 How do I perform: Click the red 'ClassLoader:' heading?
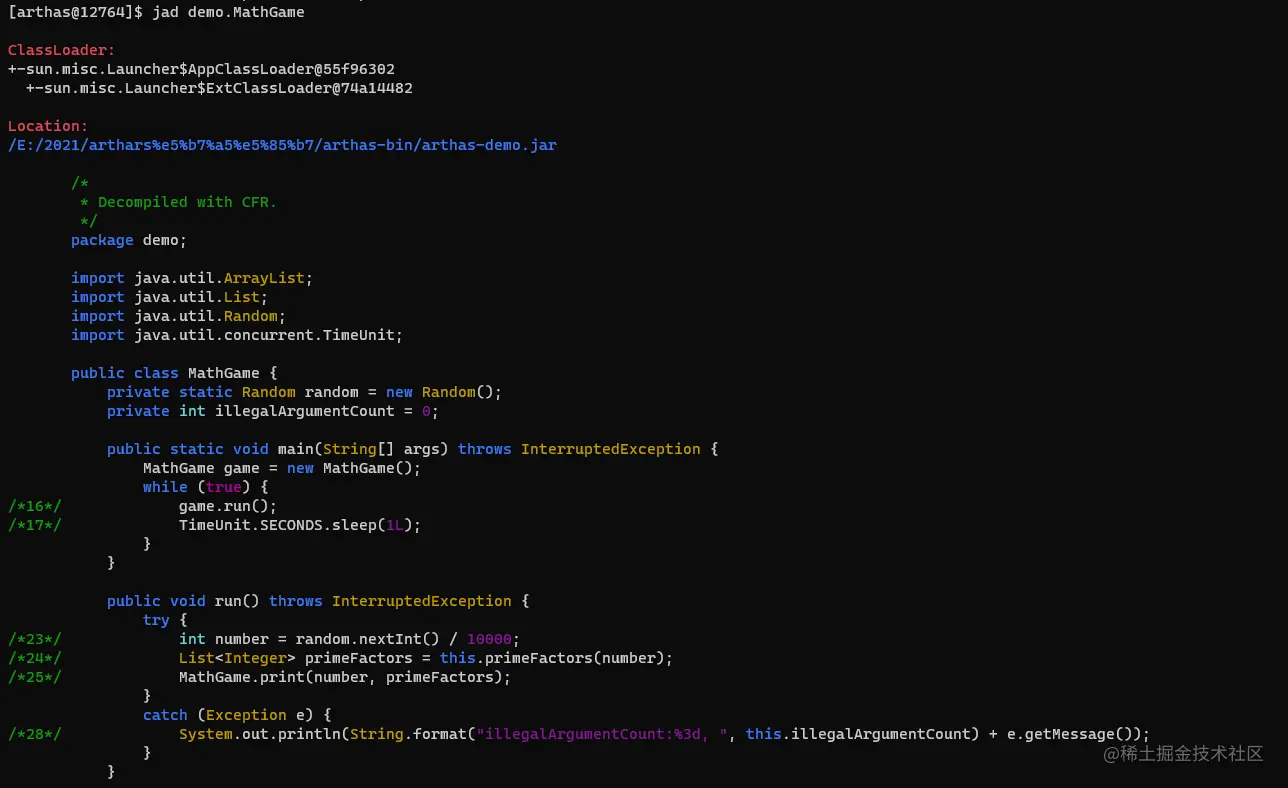(62, 50)
